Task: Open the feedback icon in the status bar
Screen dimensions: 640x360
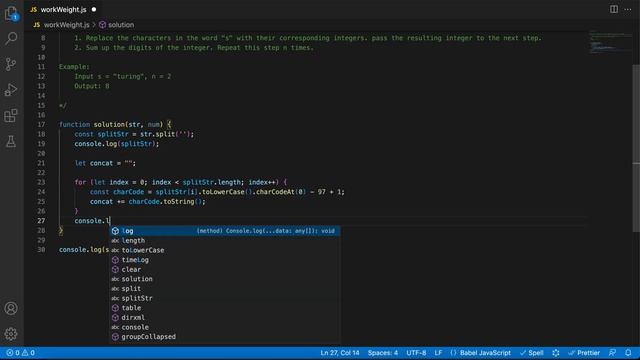Action: point(612,353)
